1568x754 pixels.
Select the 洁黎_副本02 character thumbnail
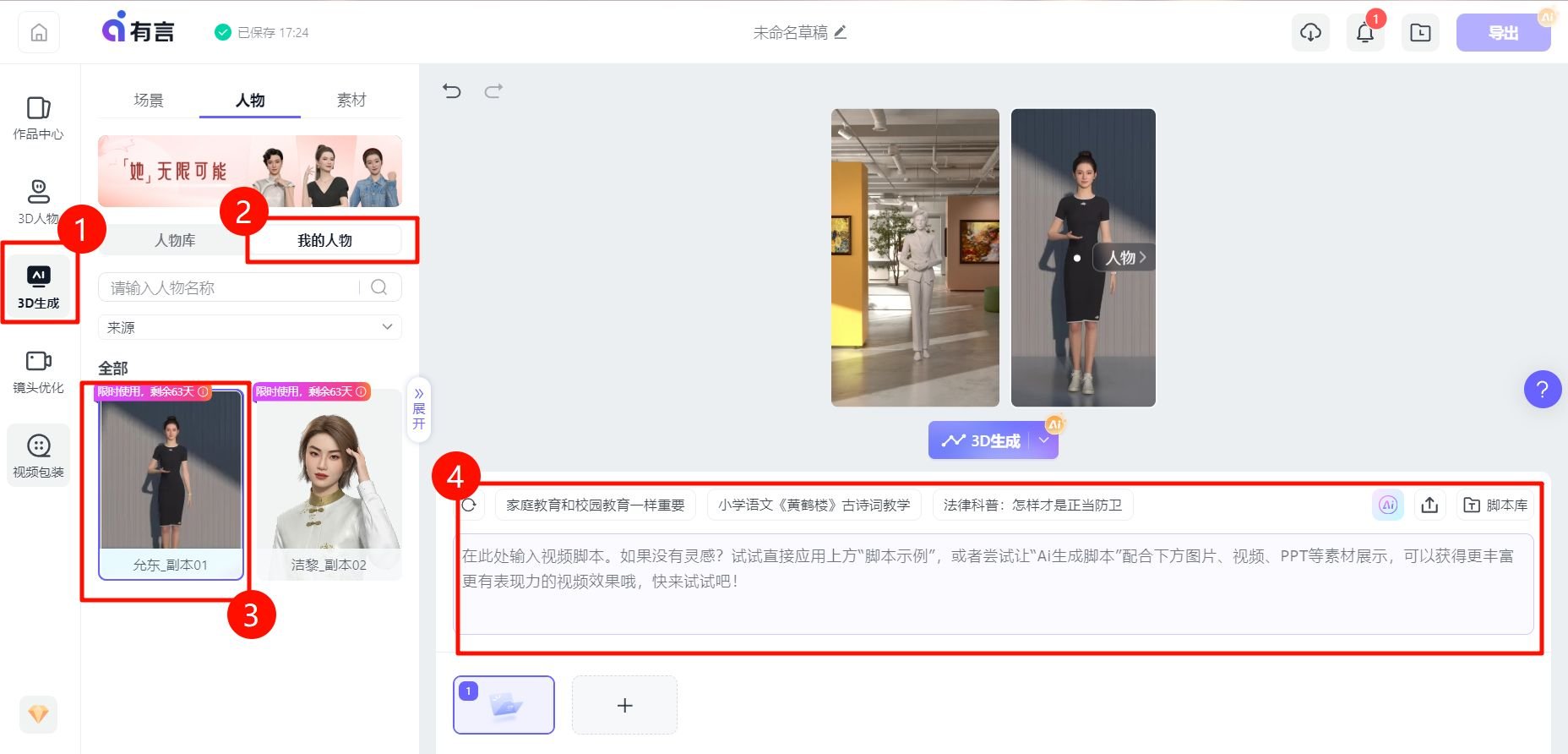click(x=329, y=482)
